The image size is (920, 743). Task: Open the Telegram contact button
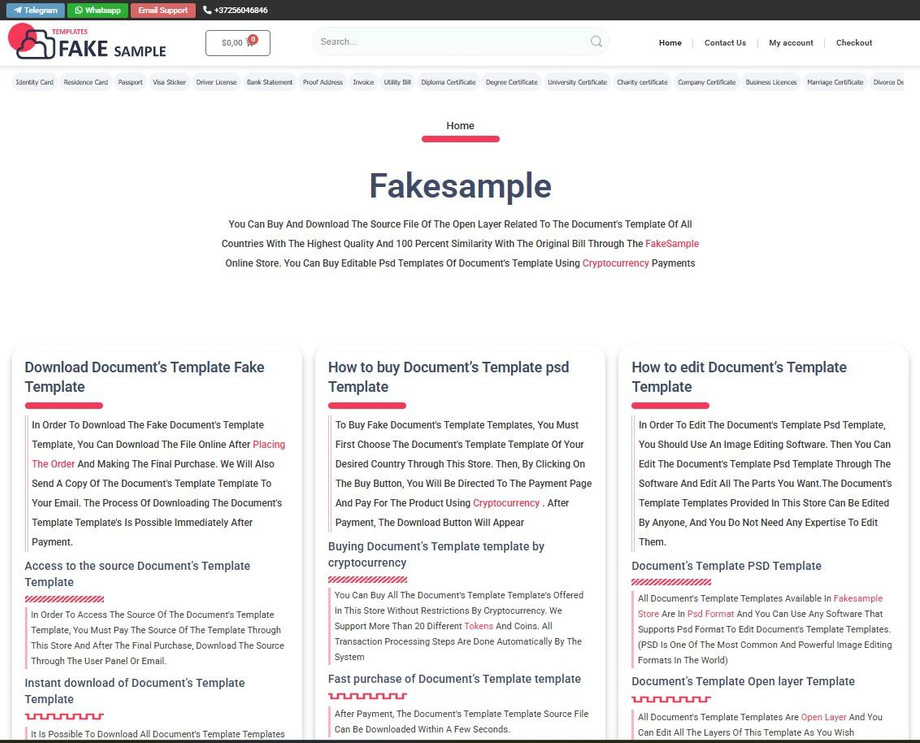[35, 10]
